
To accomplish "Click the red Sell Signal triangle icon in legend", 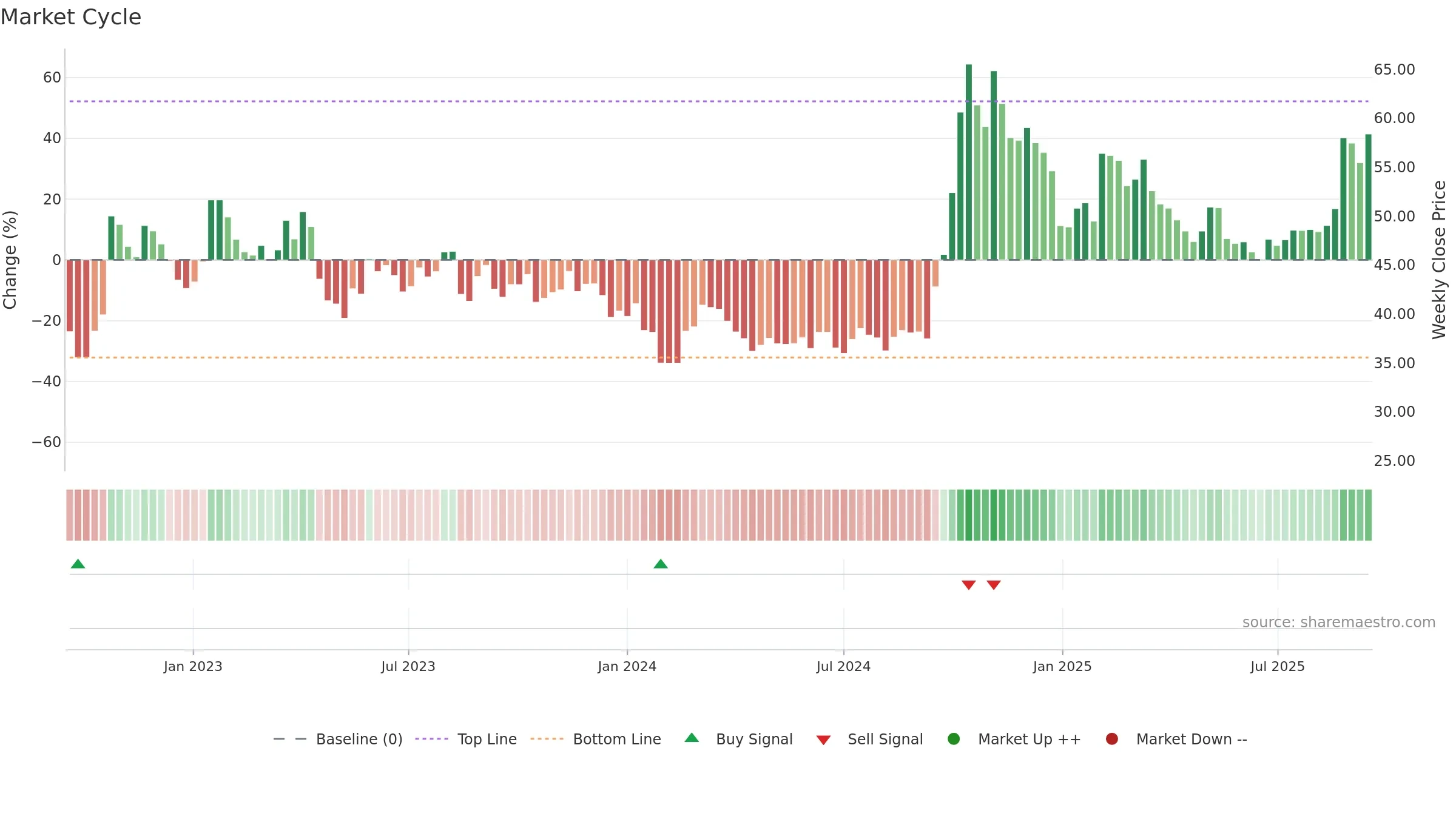I will pos(823,740).
